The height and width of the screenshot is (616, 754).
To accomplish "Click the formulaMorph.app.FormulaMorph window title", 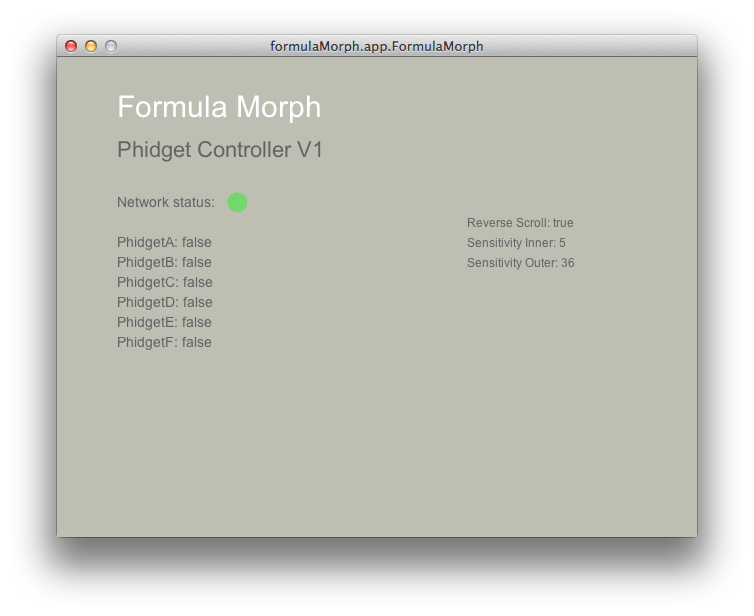I will (x=377, y=46).
